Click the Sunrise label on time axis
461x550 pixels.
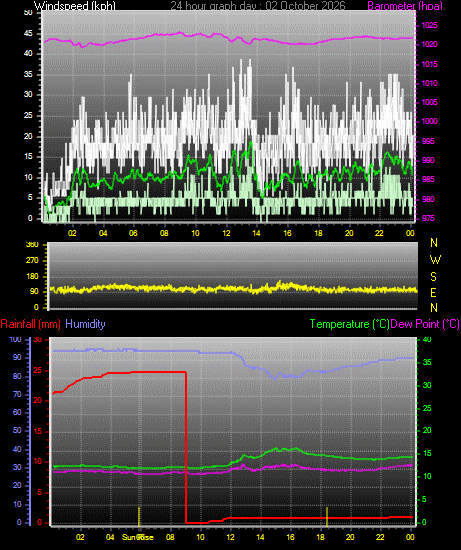click(x=138, y=537)
